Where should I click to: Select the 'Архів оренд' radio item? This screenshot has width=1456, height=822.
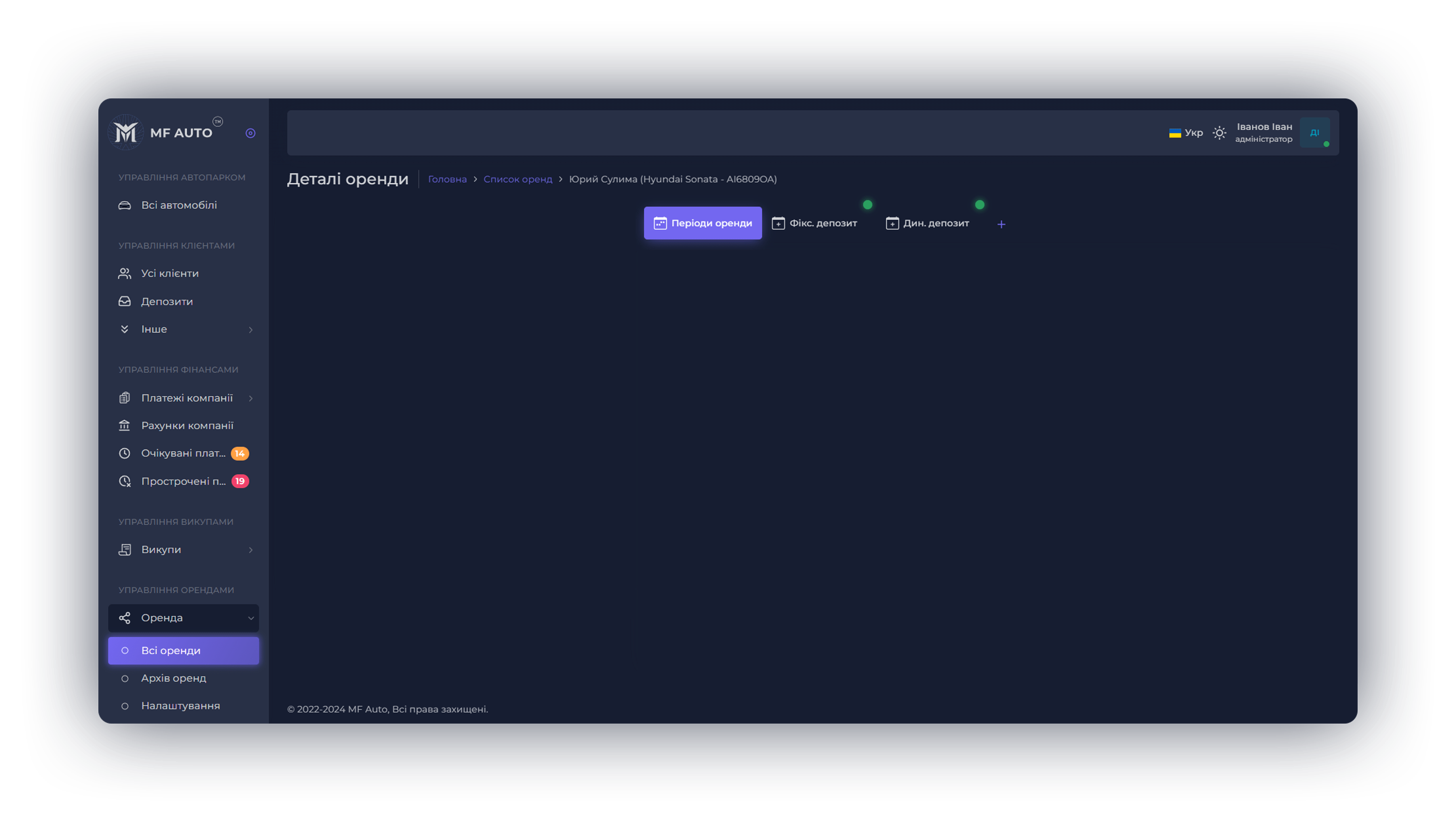(173, 678)
